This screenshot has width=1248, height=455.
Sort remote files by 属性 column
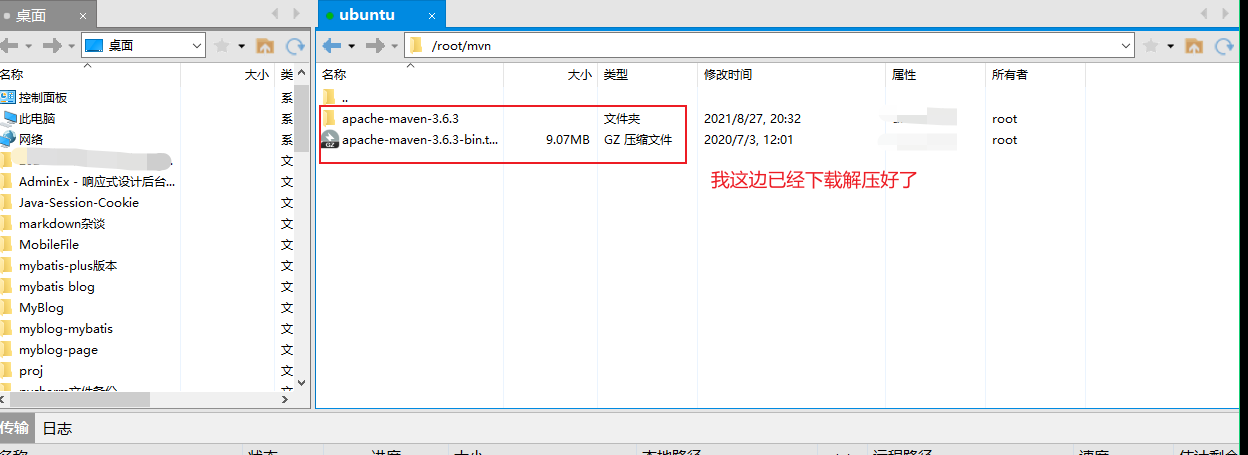point(936,74)
